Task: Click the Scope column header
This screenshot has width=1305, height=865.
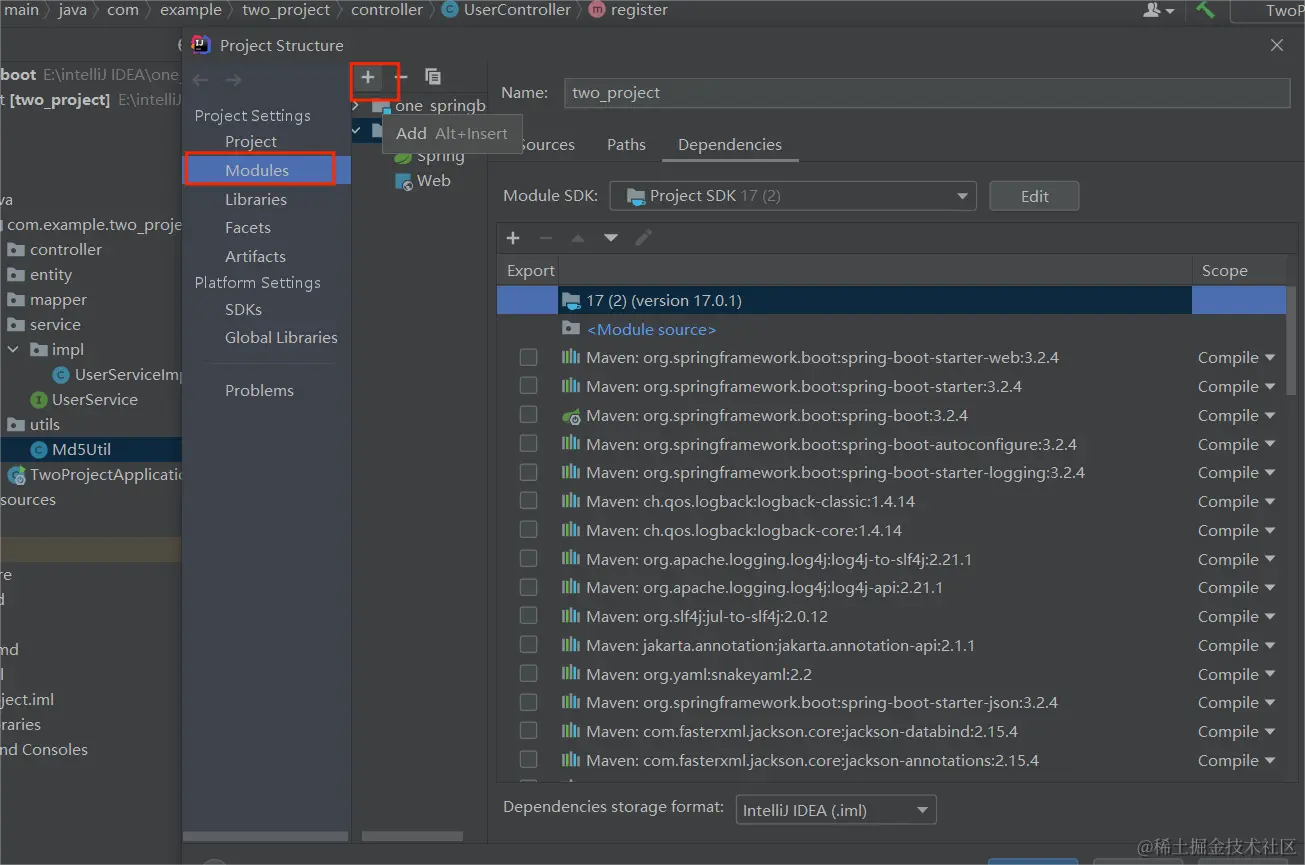Action: 1224,271
